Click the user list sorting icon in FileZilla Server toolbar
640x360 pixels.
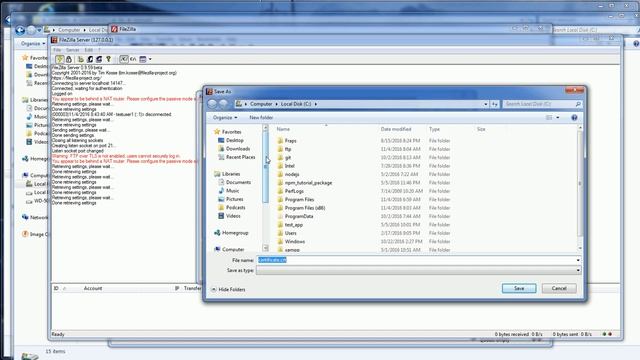[143, 59]
